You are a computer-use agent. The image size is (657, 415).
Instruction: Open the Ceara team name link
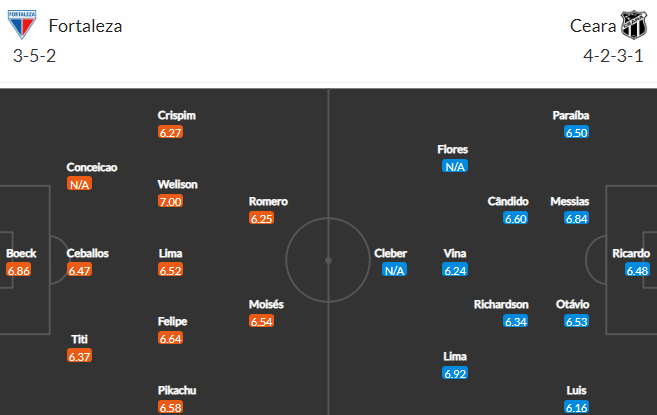tap(593, 26)
